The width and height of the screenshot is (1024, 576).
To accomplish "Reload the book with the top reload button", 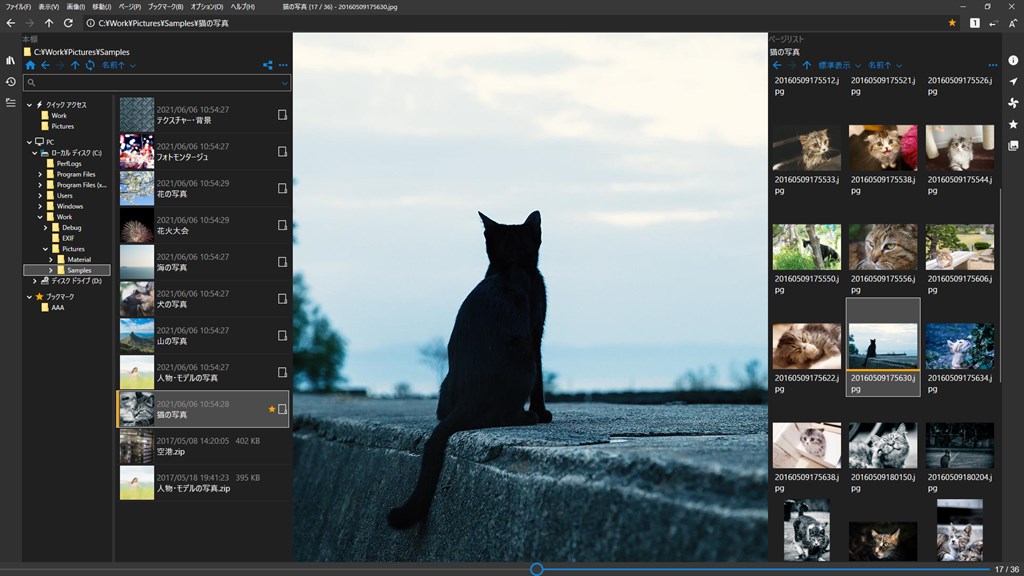I will 68,23.
